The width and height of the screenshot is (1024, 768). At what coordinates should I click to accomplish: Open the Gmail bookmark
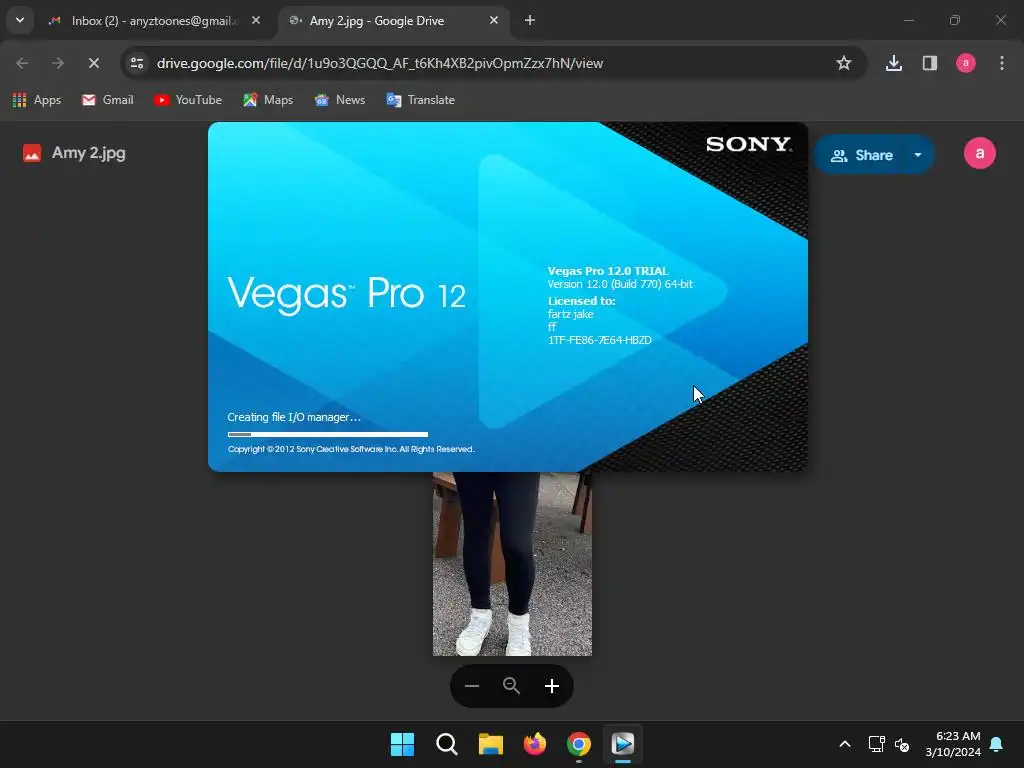click(x=108, y=100)
